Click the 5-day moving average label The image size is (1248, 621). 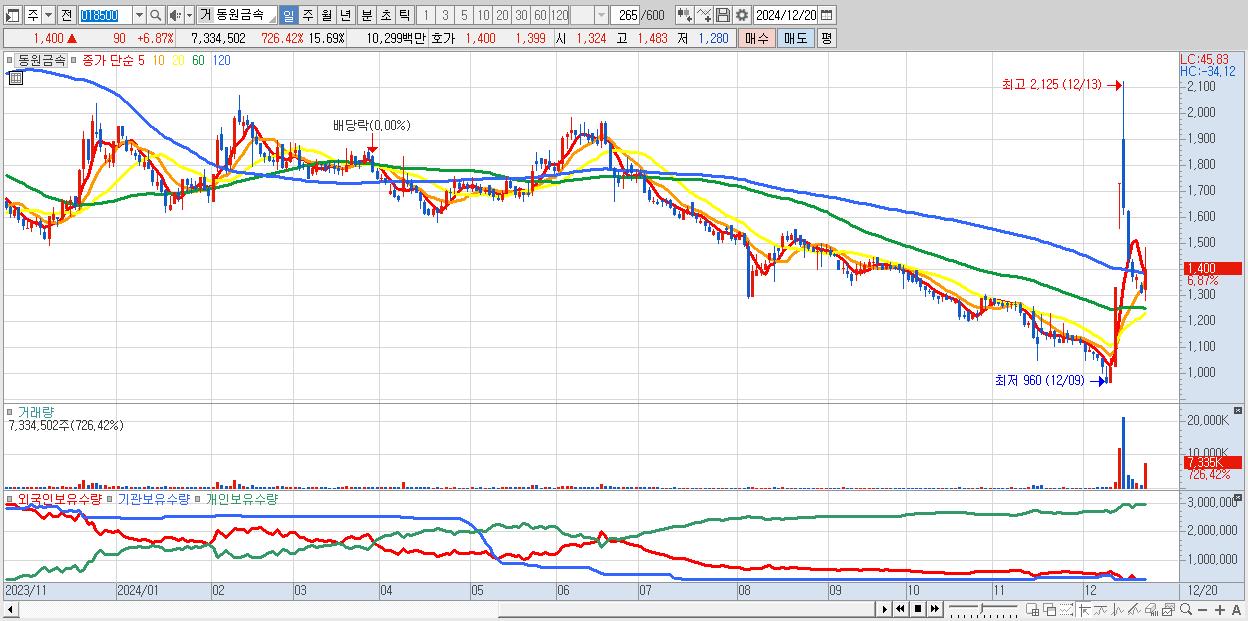pos(141,60)
